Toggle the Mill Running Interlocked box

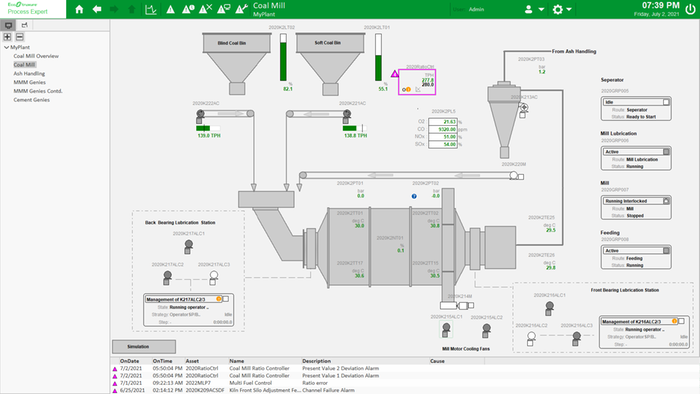click(666, 201)
